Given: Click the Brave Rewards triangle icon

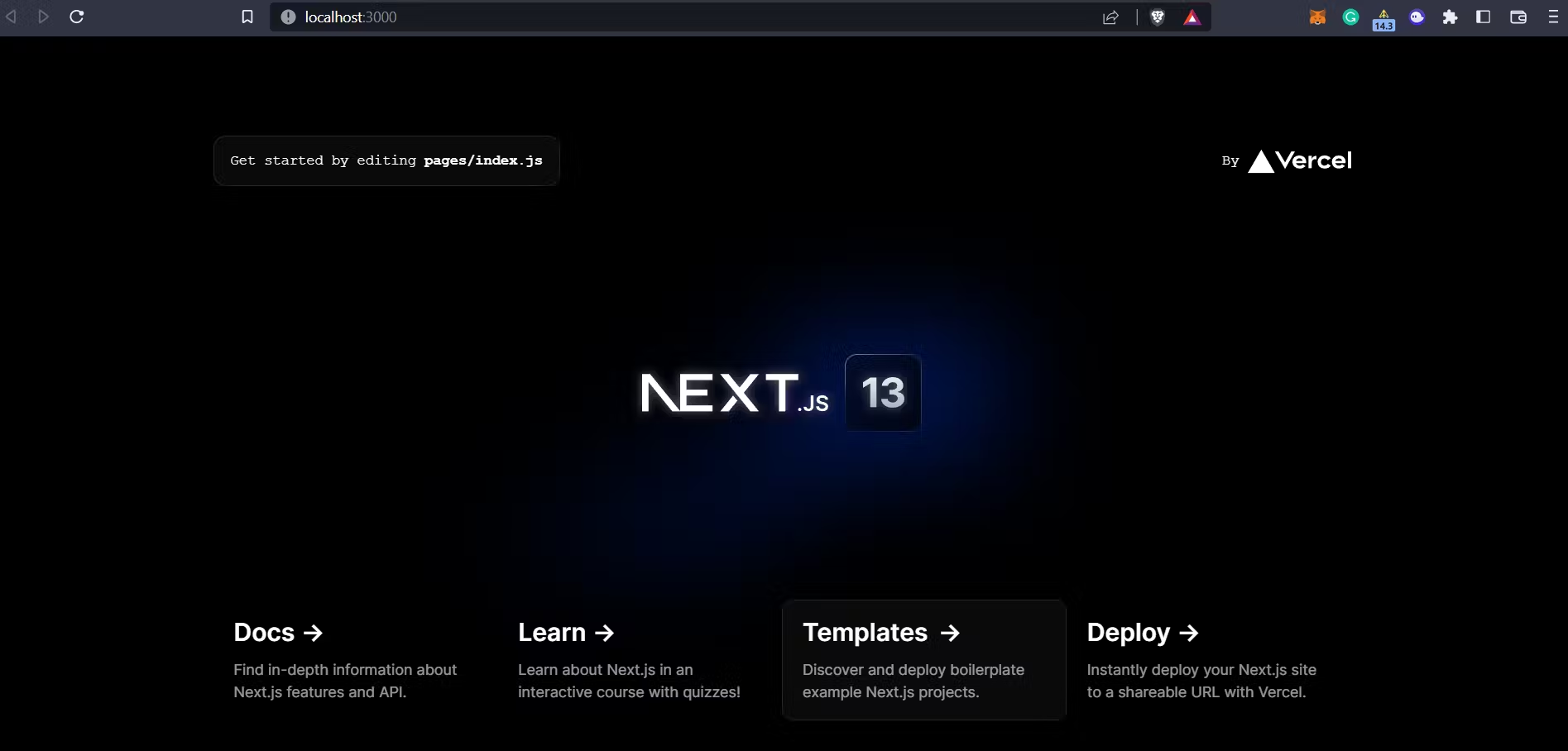Looking at the screenshot, I should (x=1192, y=17).
